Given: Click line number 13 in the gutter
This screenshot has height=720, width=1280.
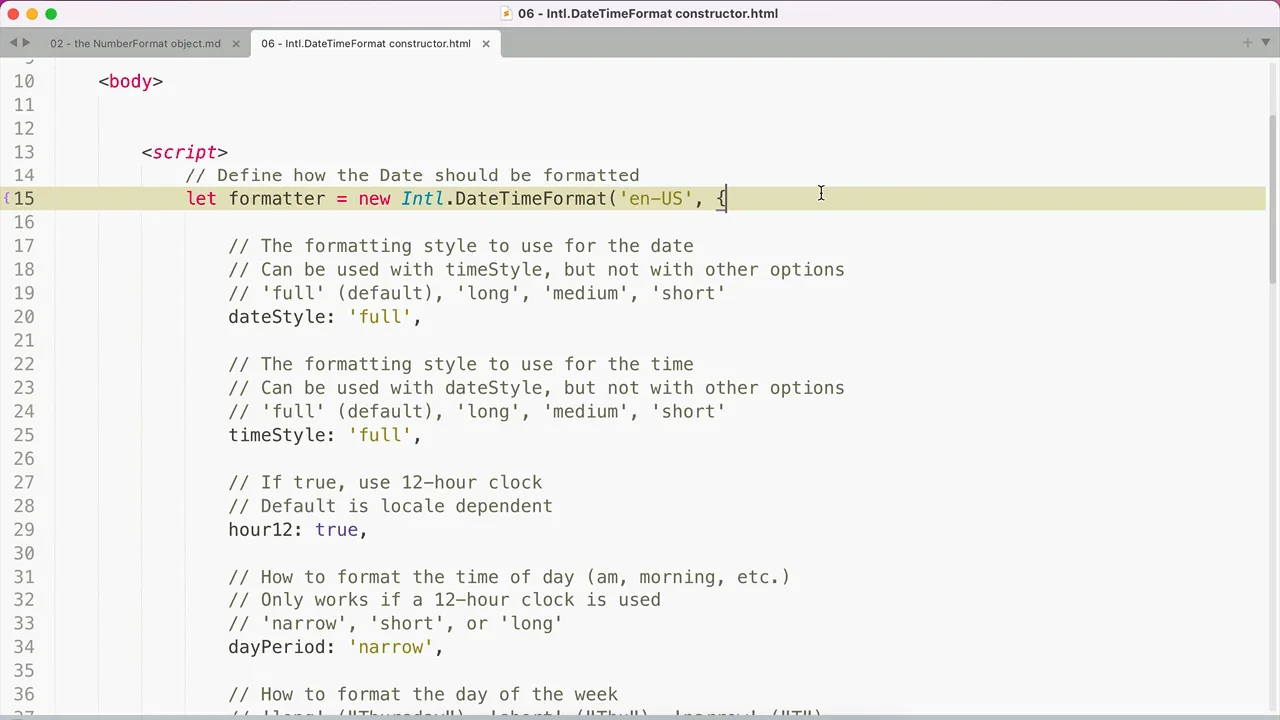Looking at the screenshot, I should click(x=24, y=152).
